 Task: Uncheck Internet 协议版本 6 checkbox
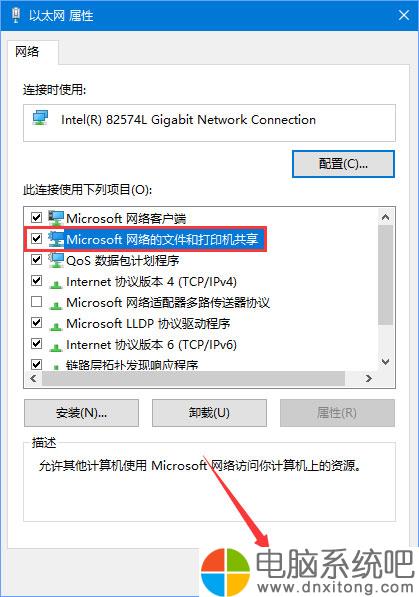[x=37, y=344]
